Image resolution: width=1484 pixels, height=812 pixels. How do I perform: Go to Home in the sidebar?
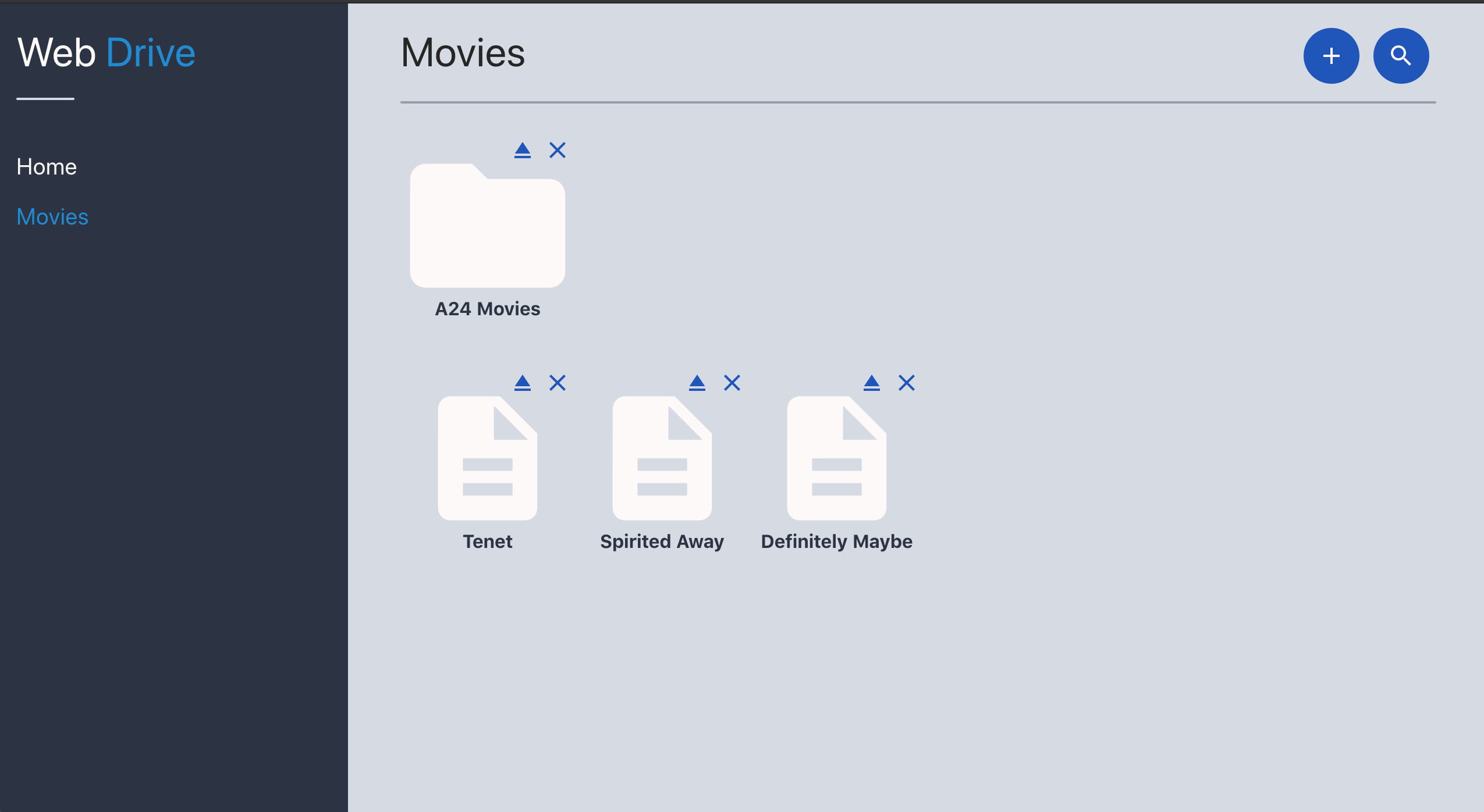click(x=47, y=167)
